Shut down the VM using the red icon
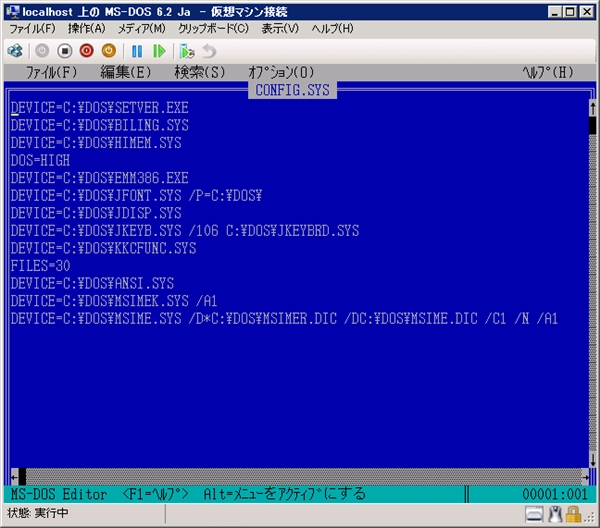 click(x=86, y=51)
